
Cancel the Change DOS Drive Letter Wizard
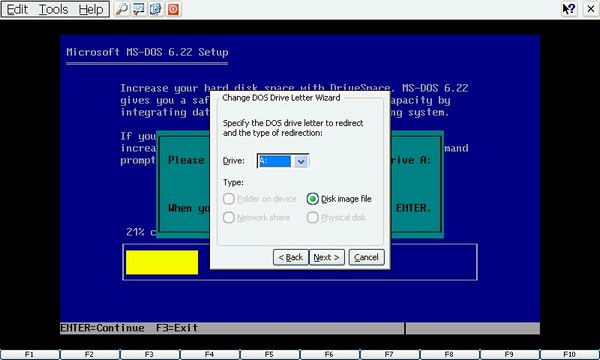[x=366, y=257]
